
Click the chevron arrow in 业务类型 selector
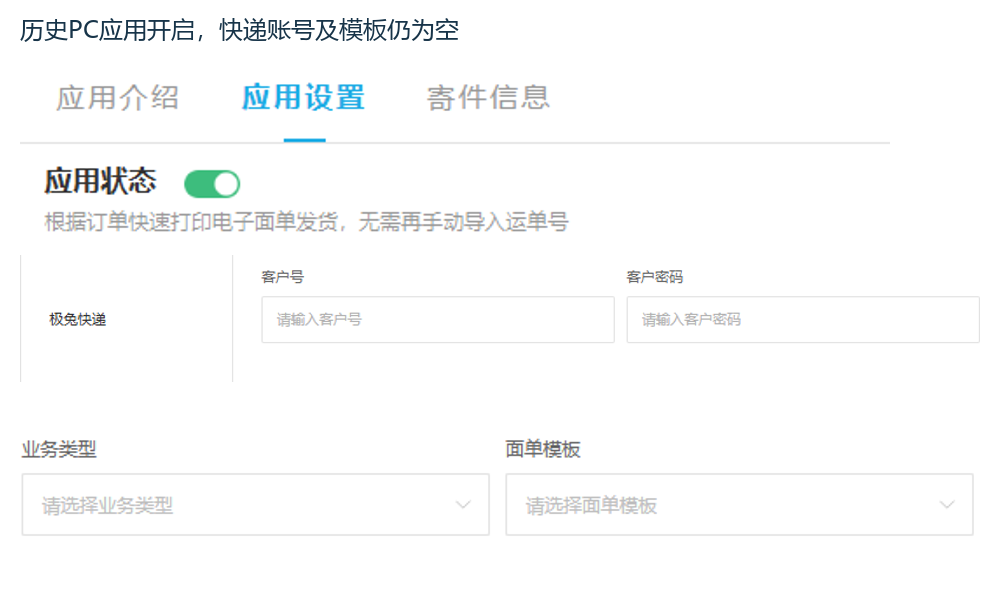(x=464, y=505)
